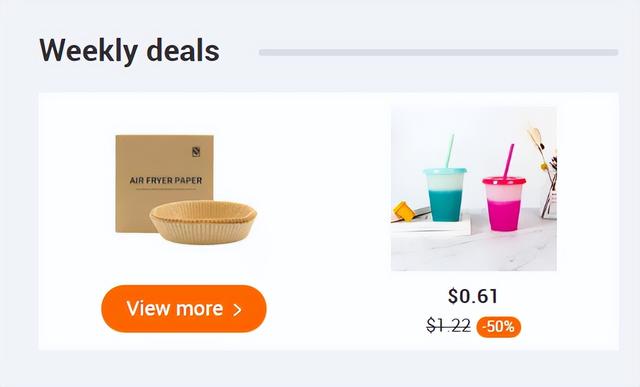Click the green straw of the teal cup
Viewport: 640px width, 387px height.
tap(450, 151)
